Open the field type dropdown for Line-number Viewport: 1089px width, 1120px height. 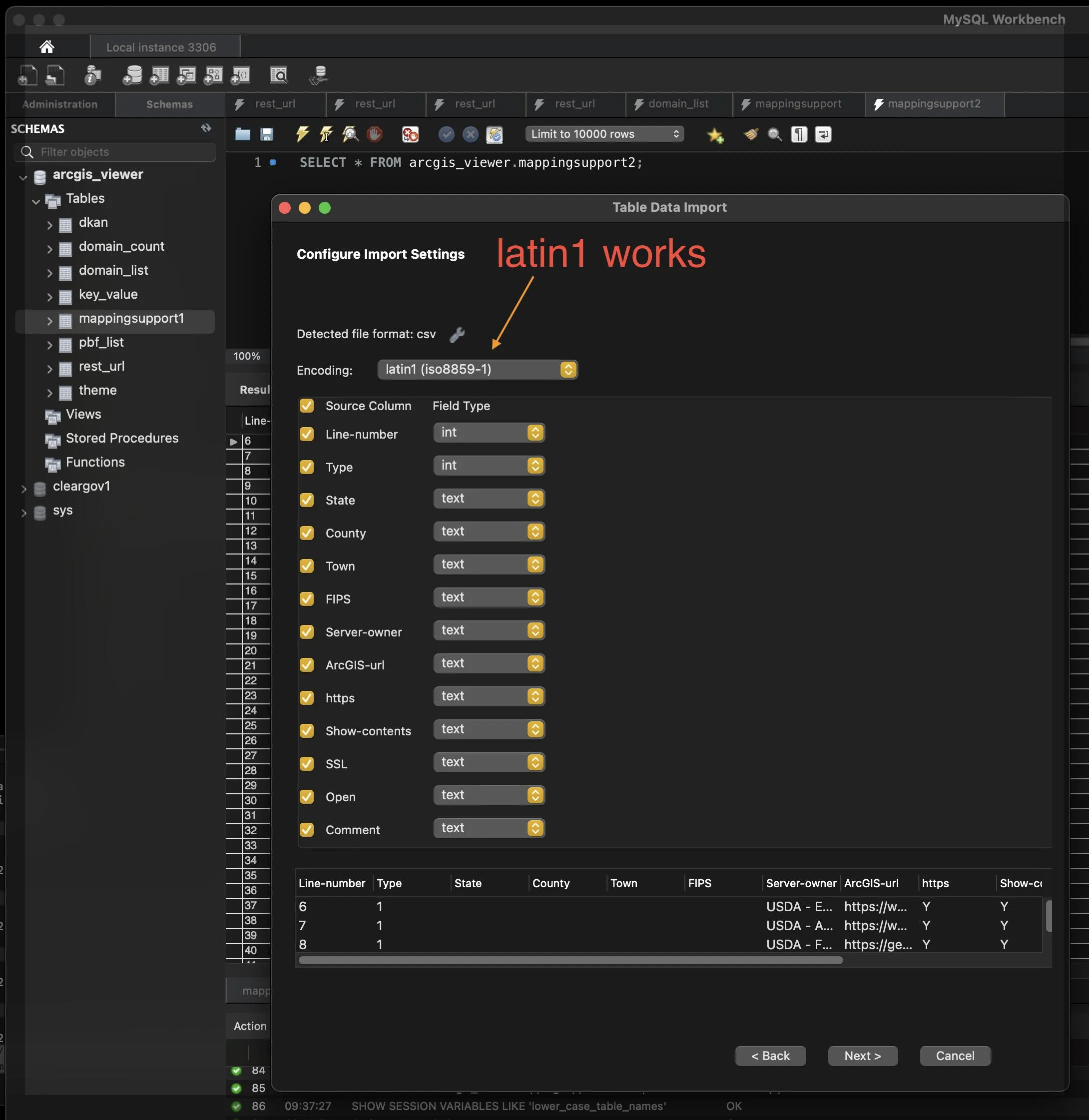489,433
